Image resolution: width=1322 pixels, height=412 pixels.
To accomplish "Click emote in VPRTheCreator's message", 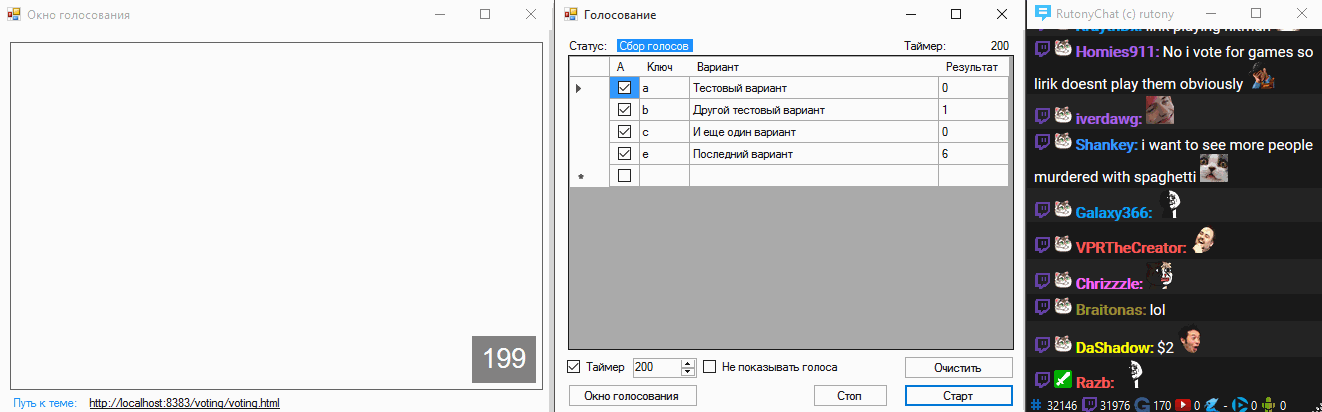I will pyautogui.click(x=1203, y=241).
